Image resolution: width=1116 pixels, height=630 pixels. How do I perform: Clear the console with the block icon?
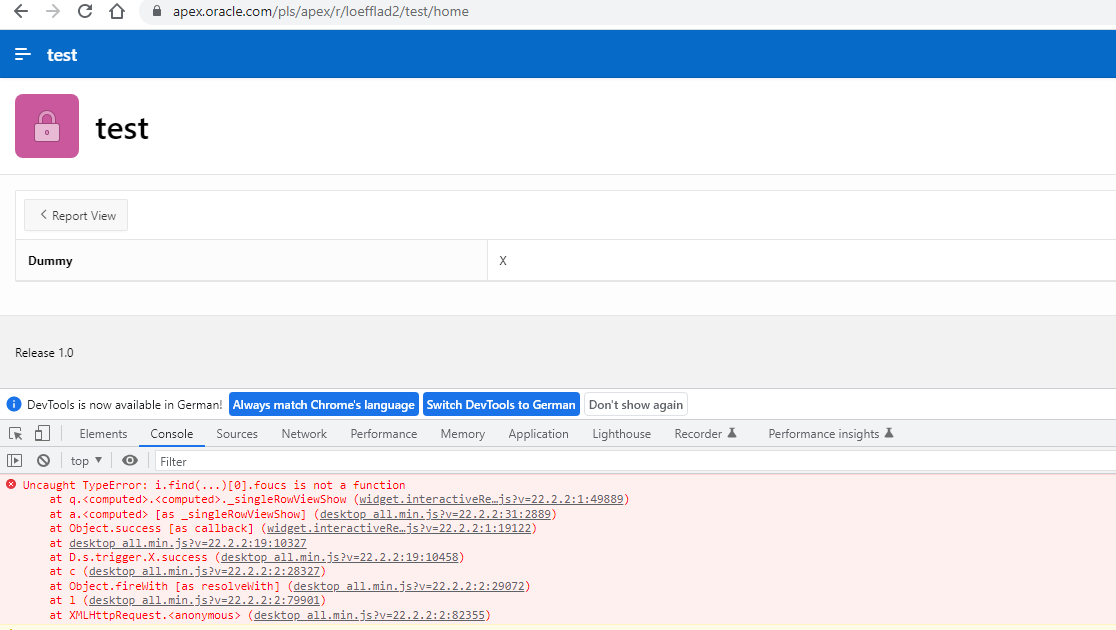click(43, 461)
